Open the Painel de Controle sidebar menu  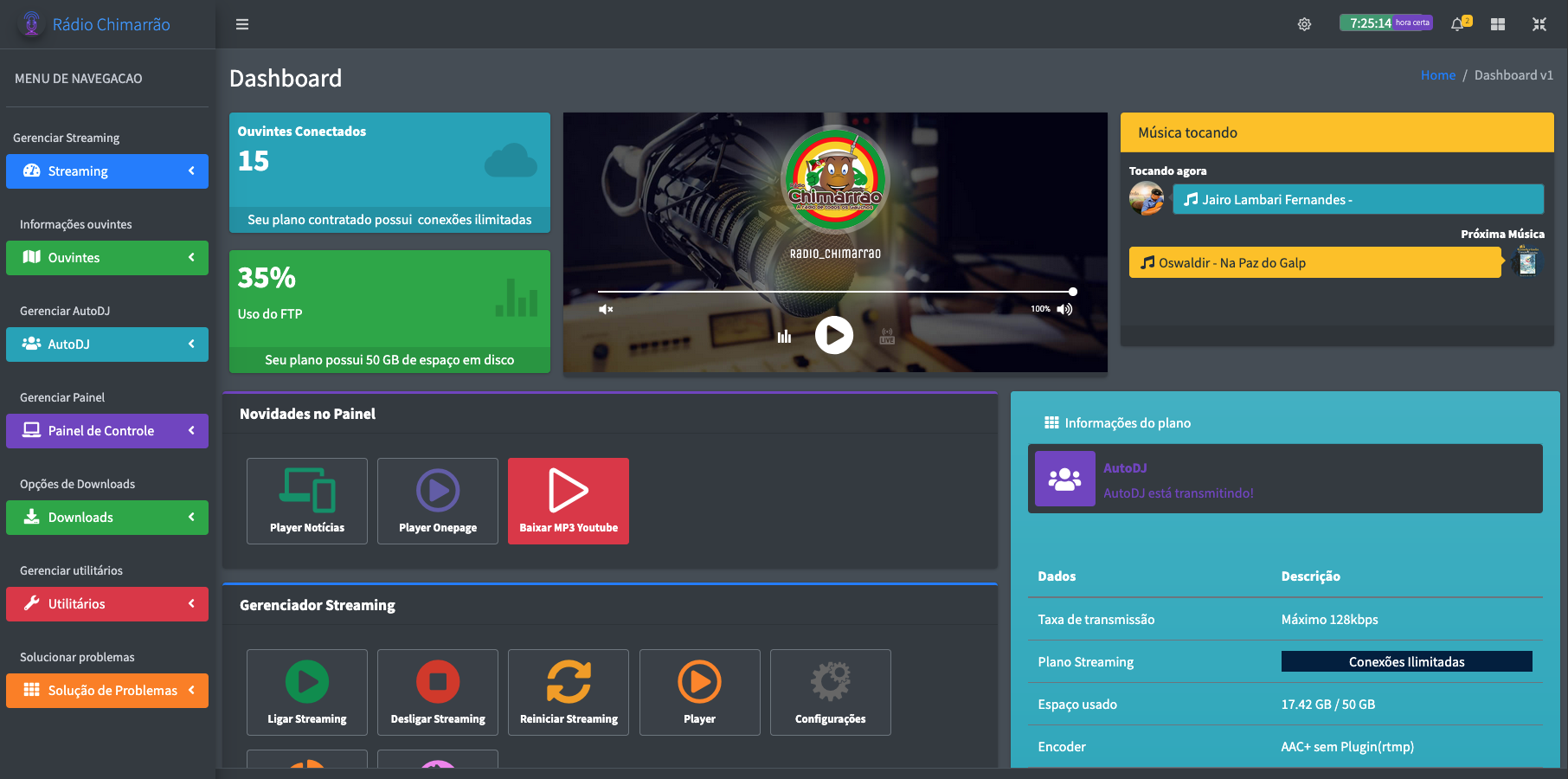coord(107,431)
